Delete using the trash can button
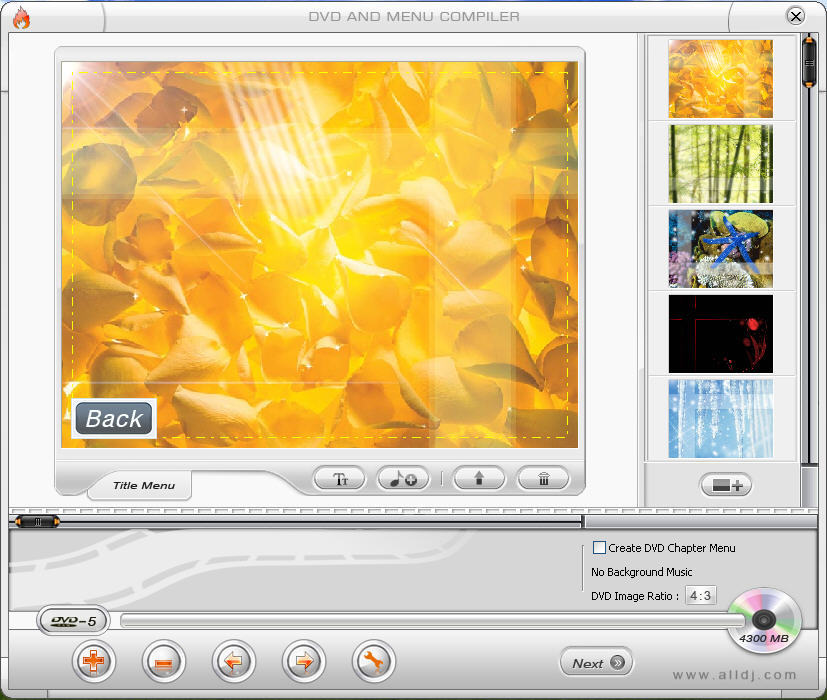Viewport: 827px width, 700px height. [543, 479]
